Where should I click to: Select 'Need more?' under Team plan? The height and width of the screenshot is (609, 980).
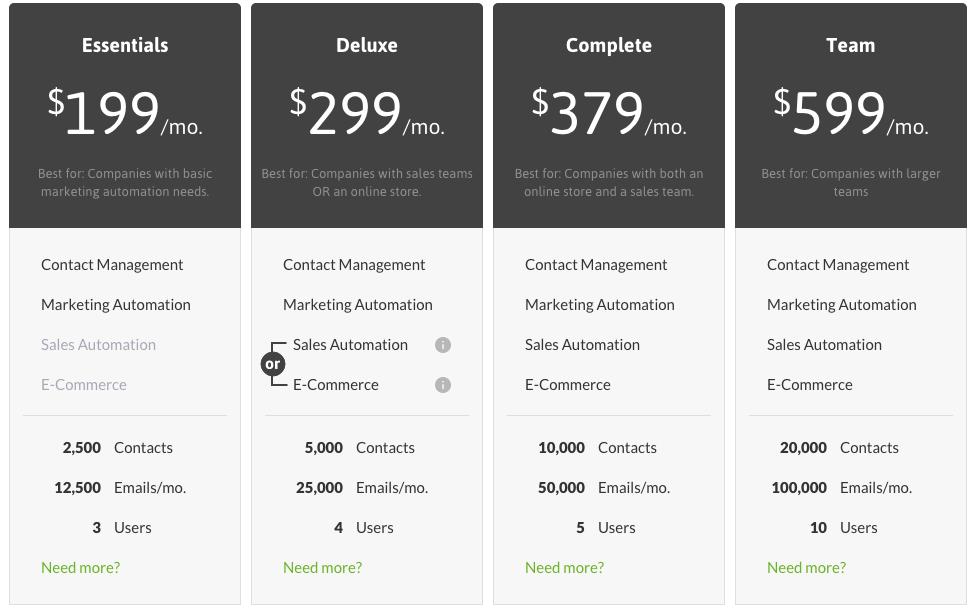[806, 568]
